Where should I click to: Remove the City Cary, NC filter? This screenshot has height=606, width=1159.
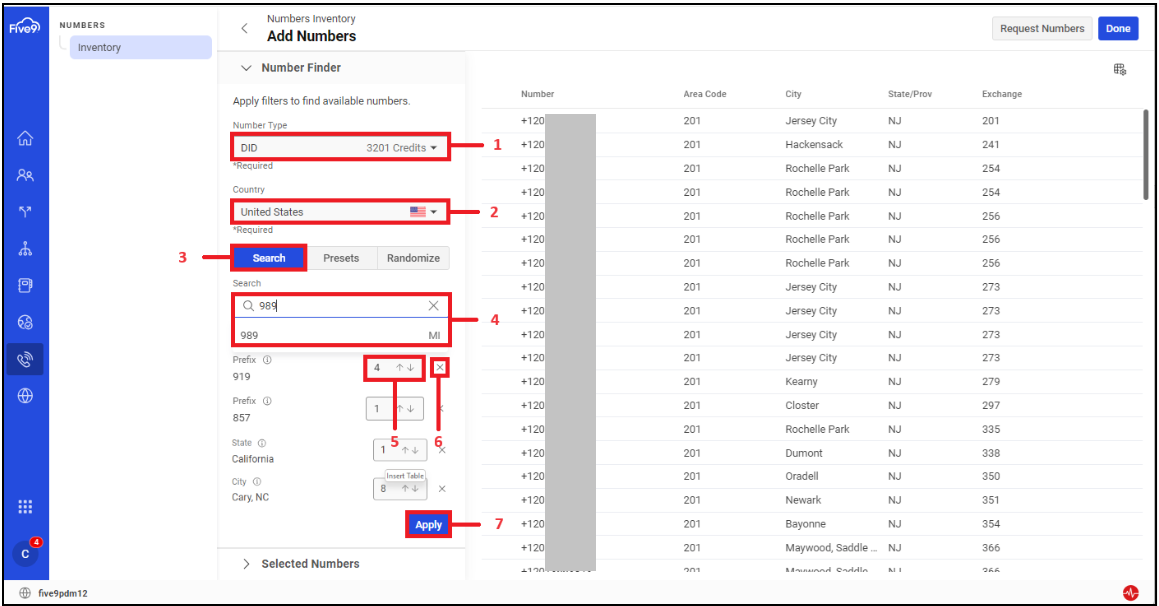pyautogui.click(x=442, y=488)
